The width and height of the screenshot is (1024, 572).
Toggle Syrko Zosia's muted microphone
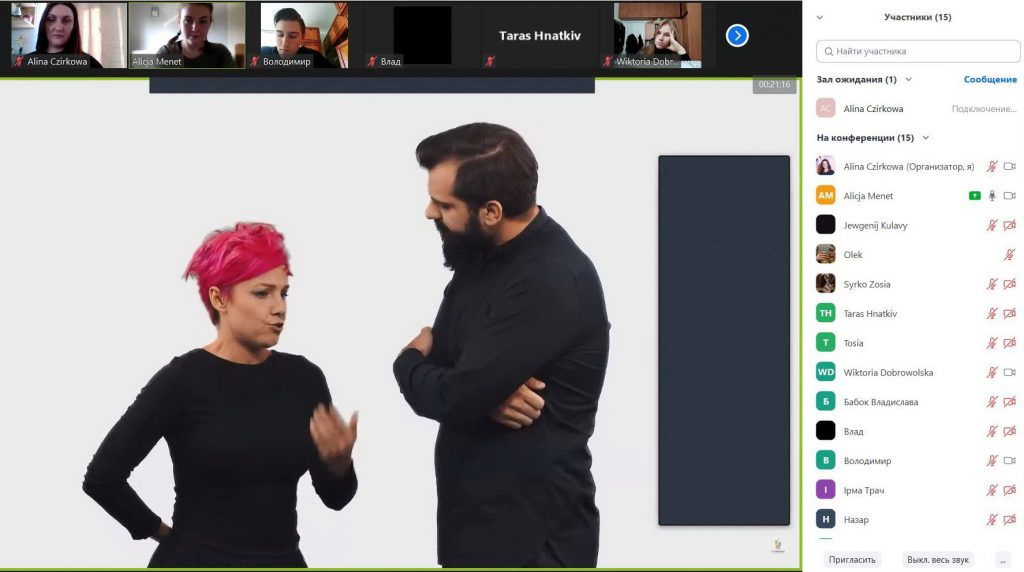click(992, 285)
